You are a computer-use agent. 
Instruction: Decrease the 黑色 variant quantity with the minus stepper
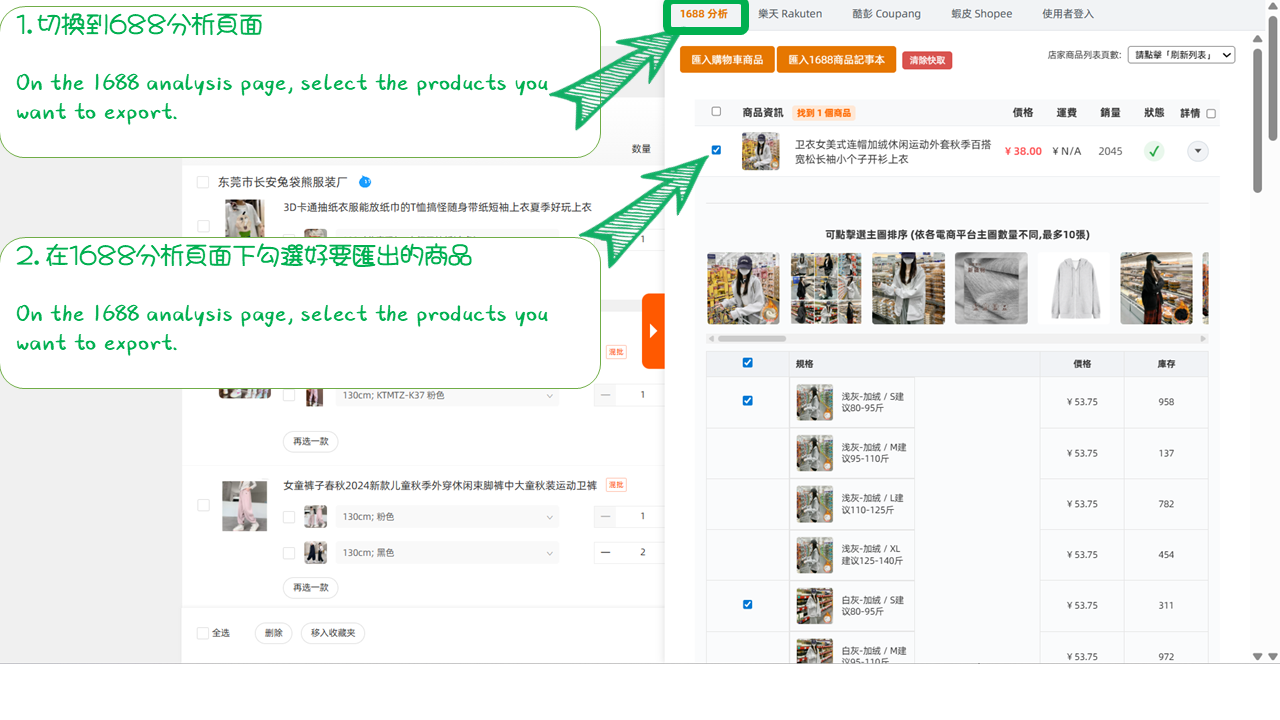[604, 552]
